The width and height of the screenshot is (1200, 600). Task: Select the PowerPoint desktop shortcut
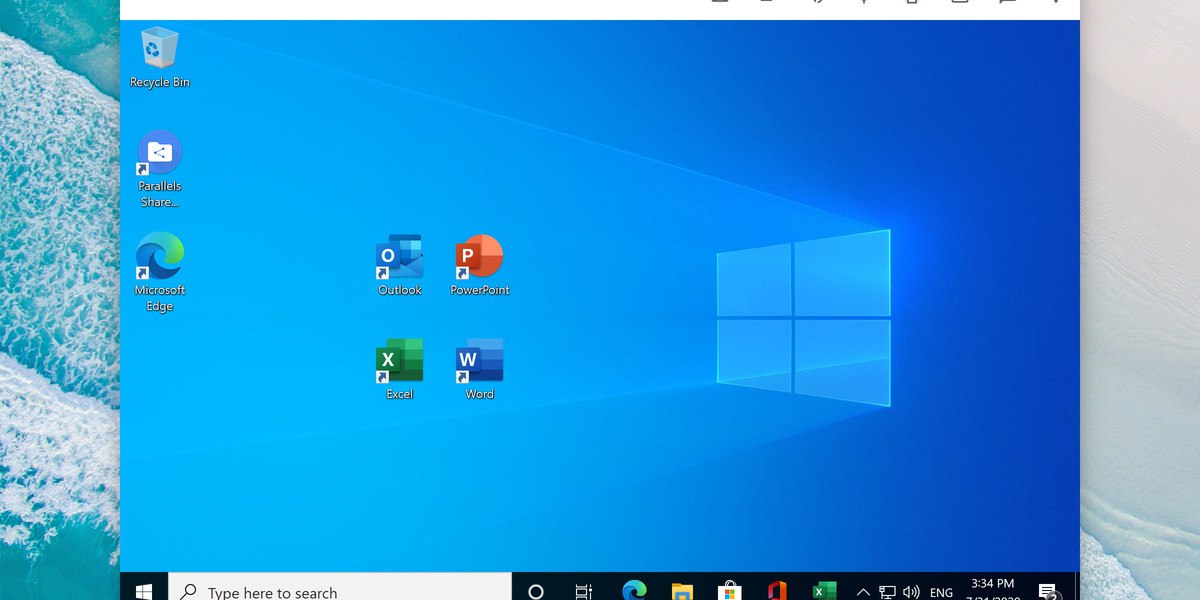pos(480,258)
